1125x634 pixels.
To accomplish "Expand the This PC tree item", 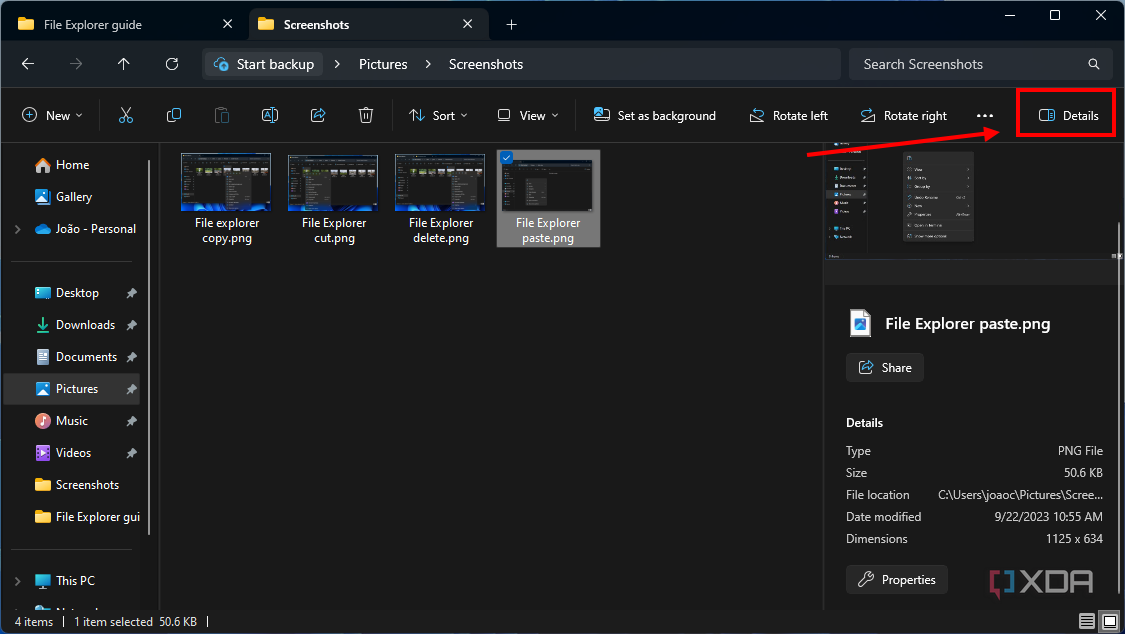I will pos(18,580).
